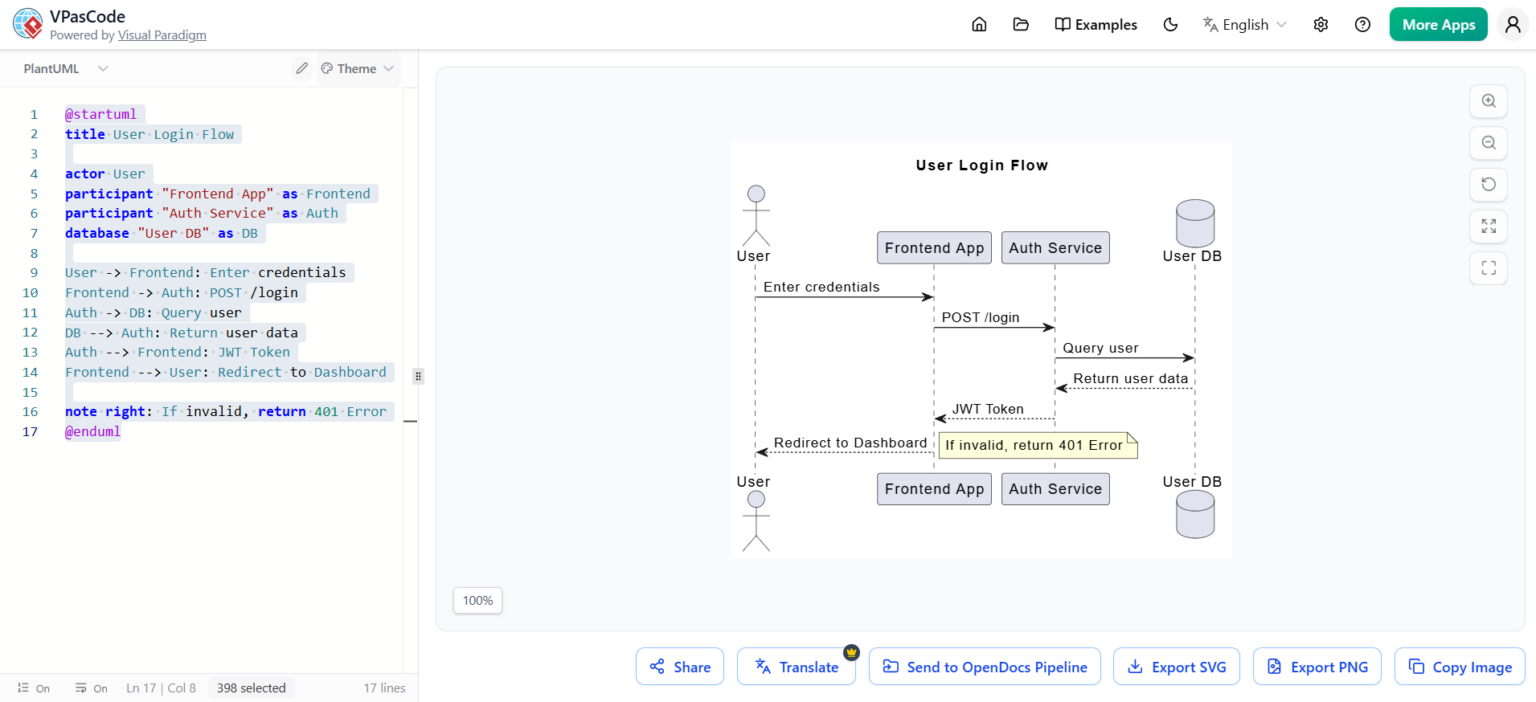The height and width of the screenshot is (702, 1536).
Task: Copy the diagram image
Action: (1460, 667)
